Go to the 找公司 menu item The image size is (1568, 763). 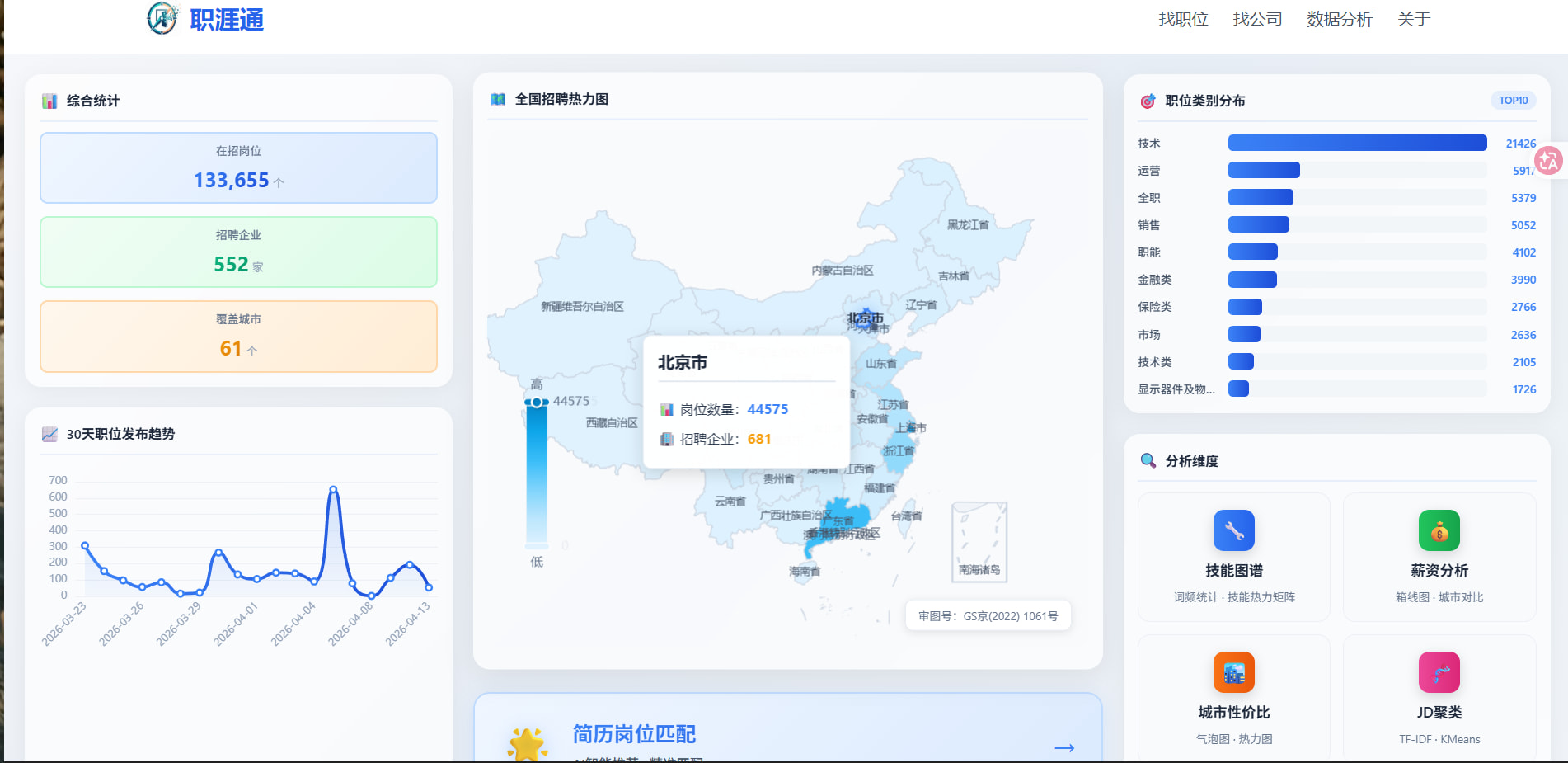[1257, 19]
